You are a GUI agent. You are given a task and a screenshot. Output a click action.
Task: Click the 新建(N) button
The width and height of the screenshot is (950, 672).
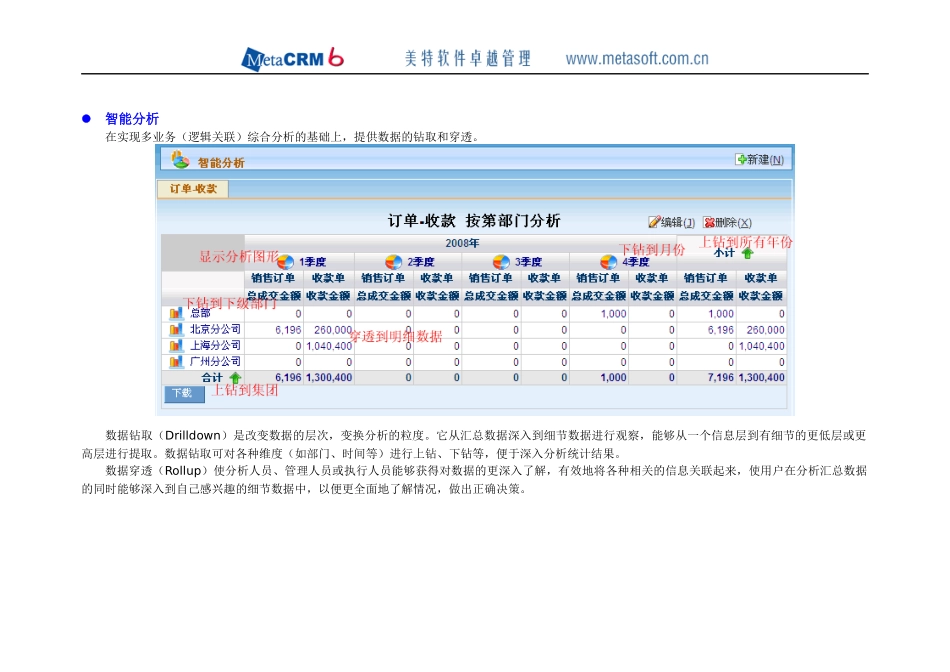coord(760,160)
